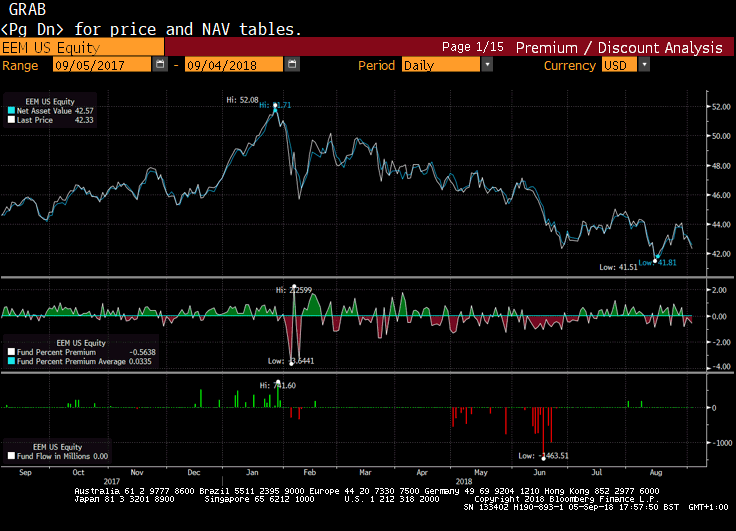The height and width of the screenshot is (531, 736).
Task: Click the Last Price 42.33 legend entry
Action: [x=51, y=120]
